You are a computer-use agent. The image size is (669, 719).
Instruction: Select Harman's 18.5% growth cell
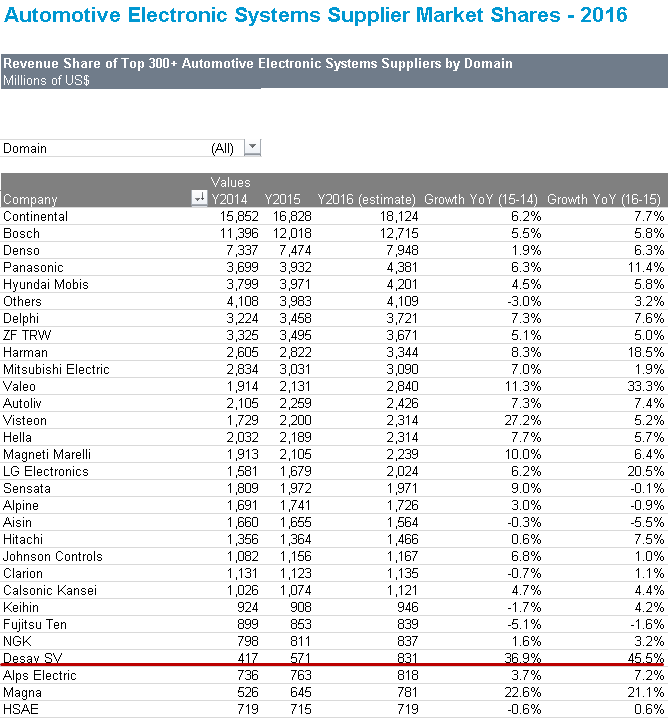[646, 352]
